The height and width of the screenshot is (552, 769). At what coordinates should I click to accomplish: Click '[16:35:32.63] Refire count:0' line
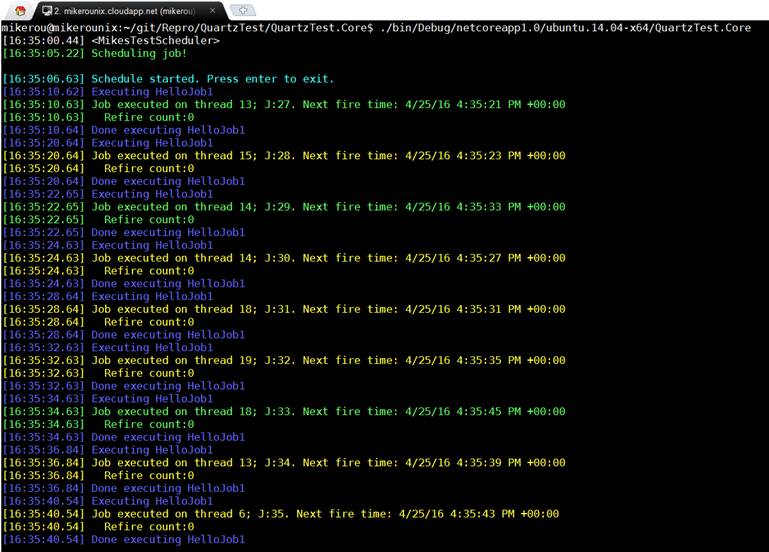(98, 373)
